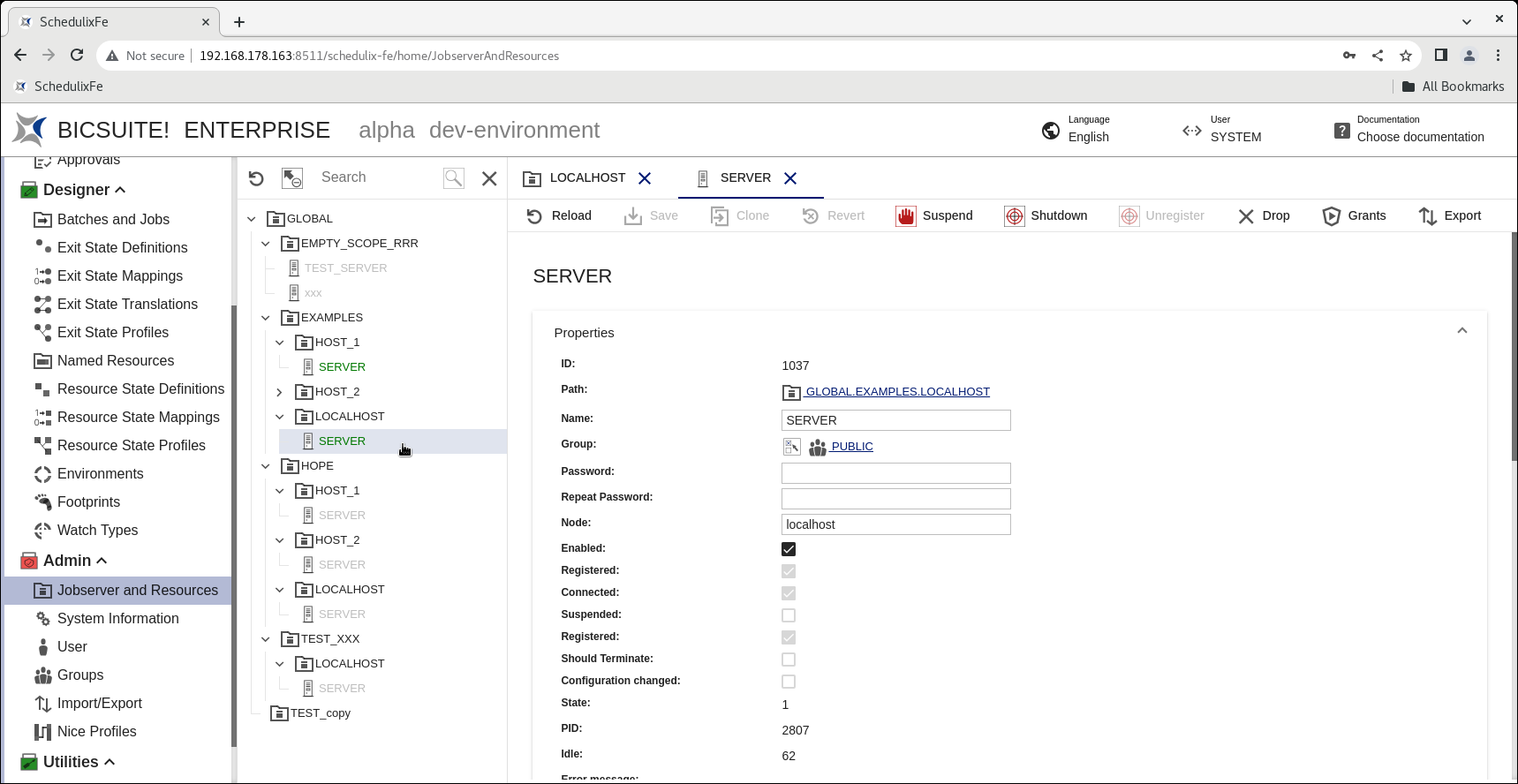Switch to the LOCALHOST tab

(x=586, y=178)
